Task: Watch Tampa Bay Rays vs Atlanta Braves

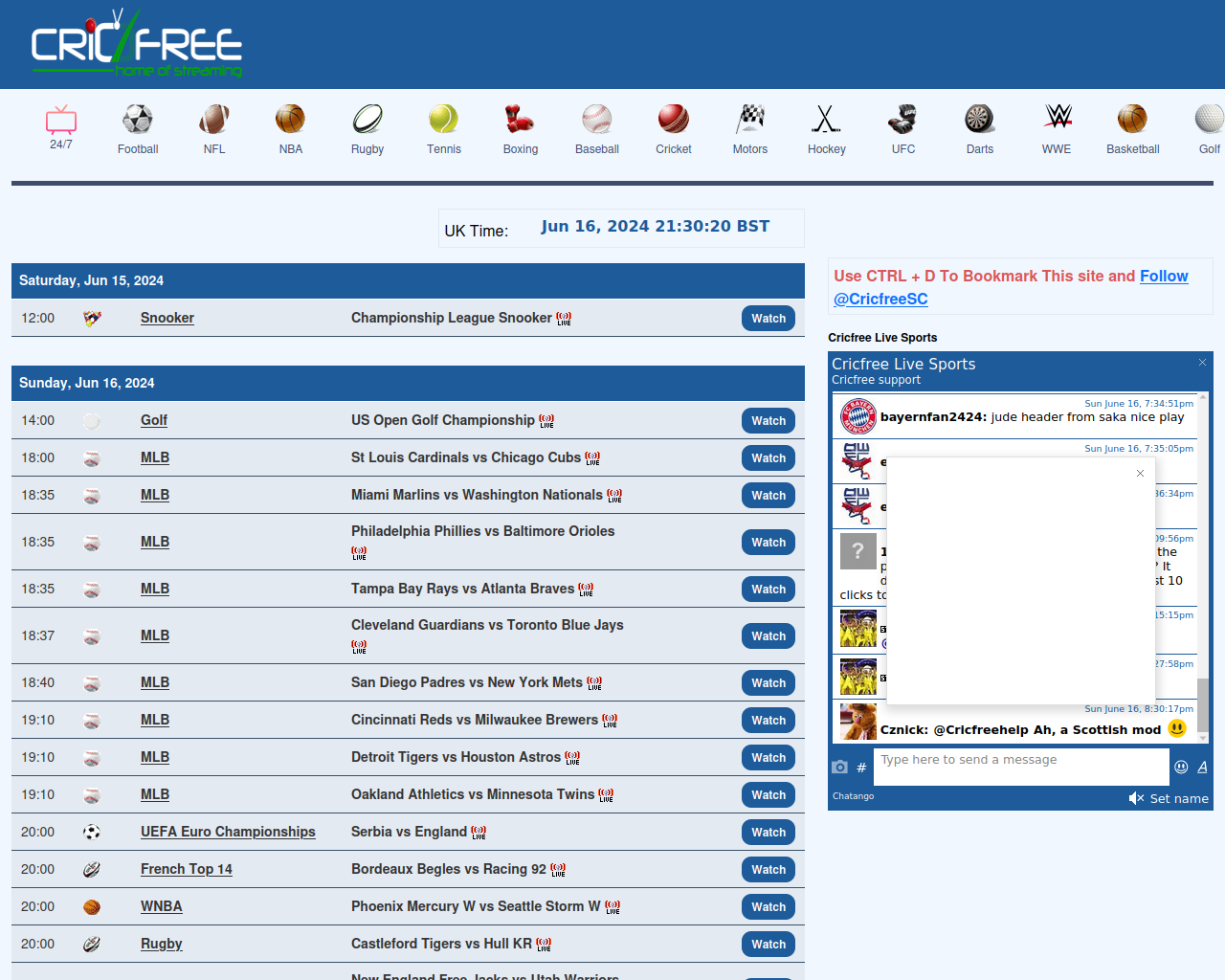Action: pos(768,590)
